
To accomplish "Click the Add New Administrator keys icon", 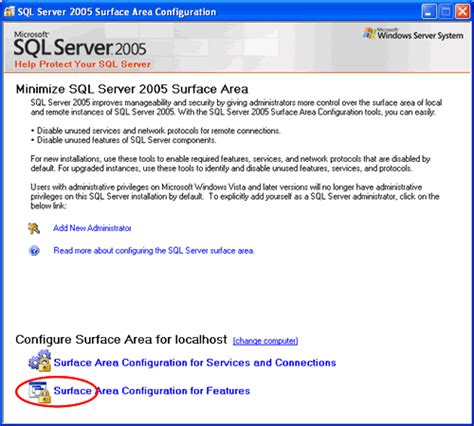I will [x=34, y=229].
